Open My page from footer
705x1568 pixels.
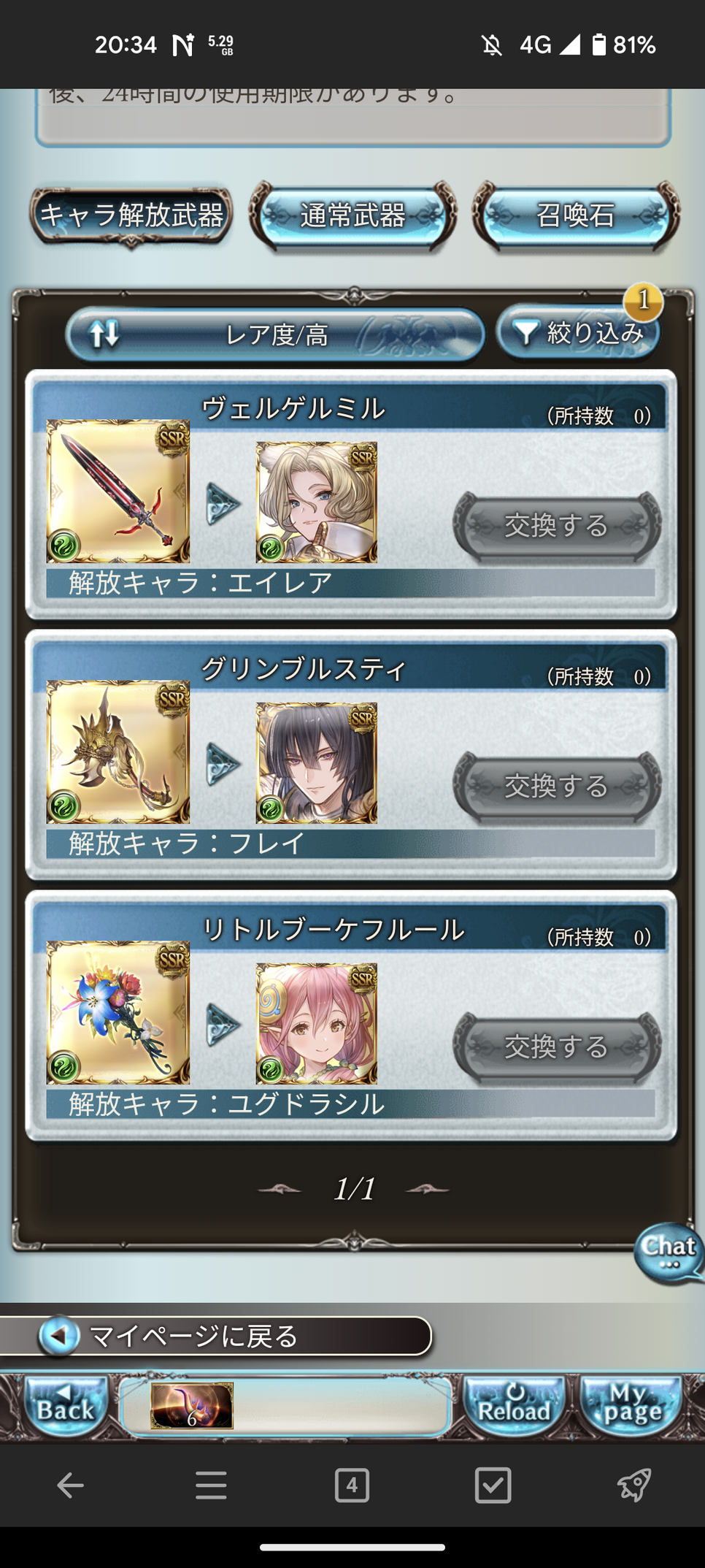coord(632,1404)
